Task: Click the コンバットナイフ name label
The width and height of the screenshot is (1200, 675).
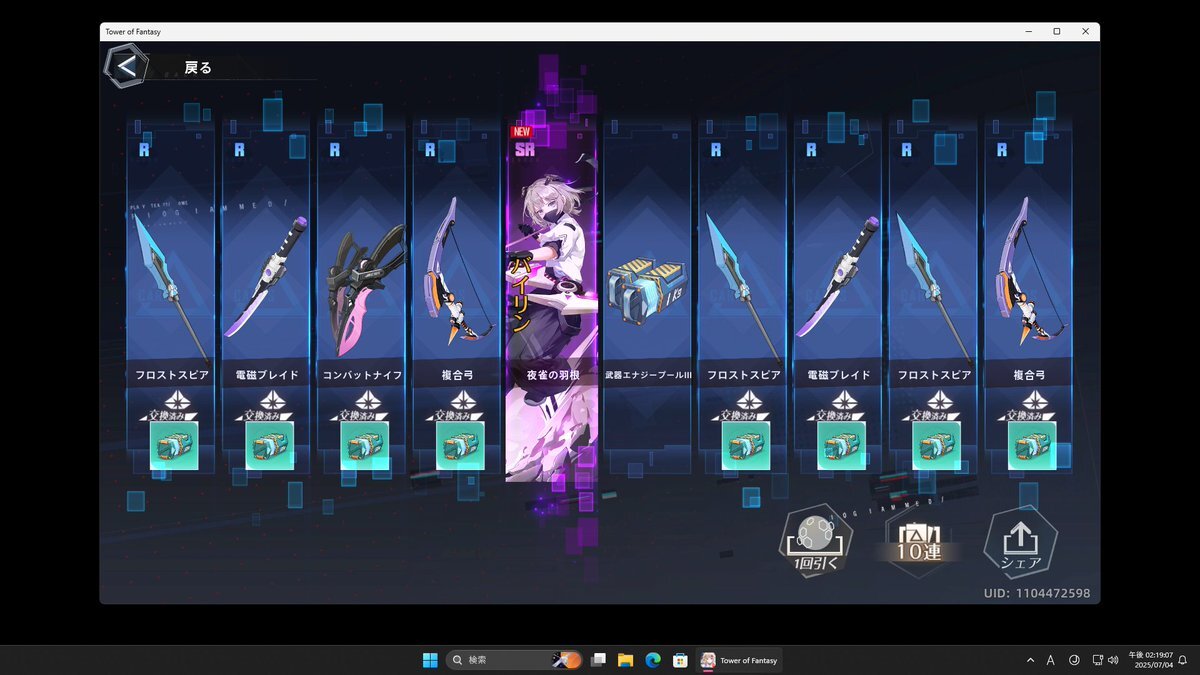Action: click(362, 375)
